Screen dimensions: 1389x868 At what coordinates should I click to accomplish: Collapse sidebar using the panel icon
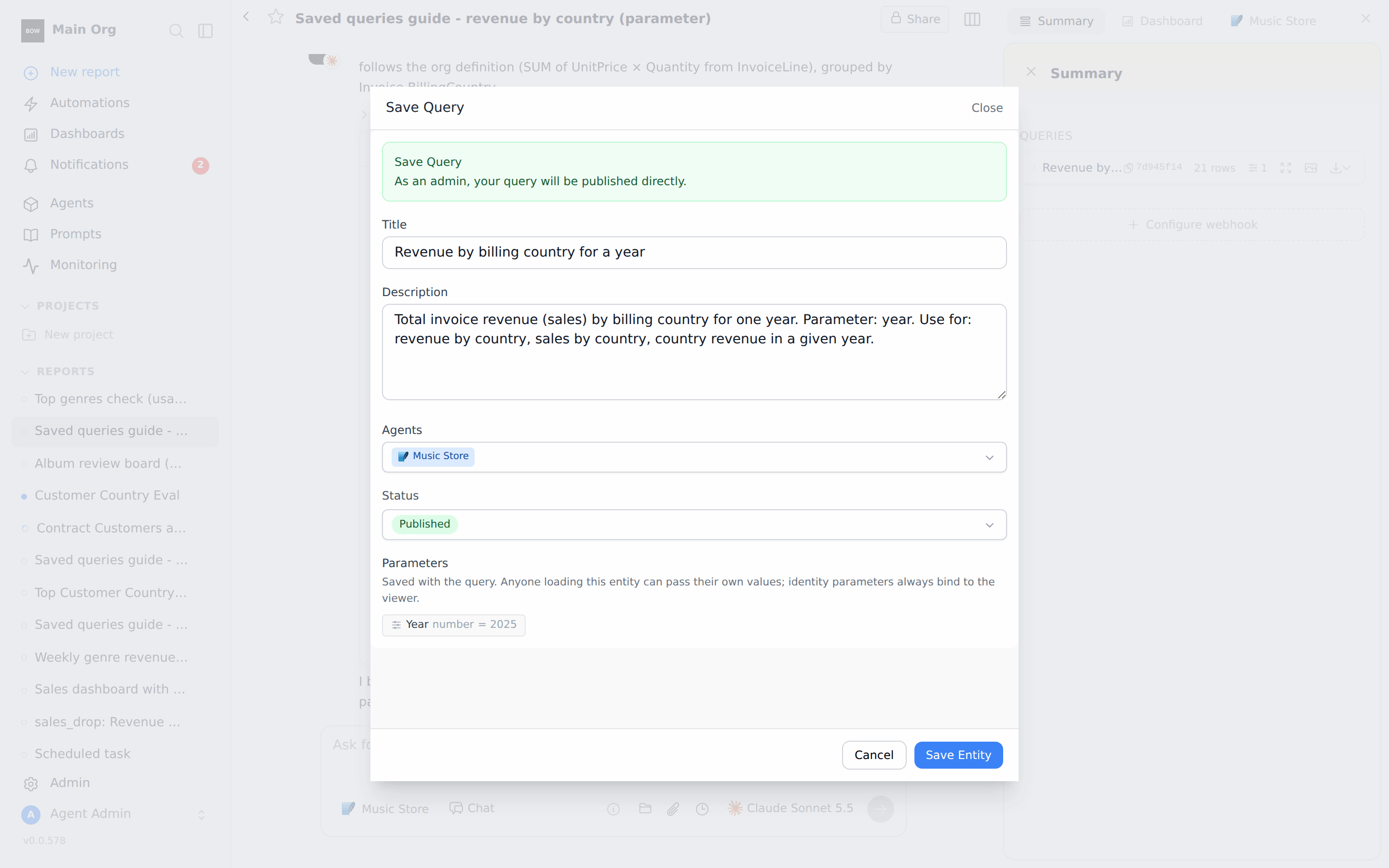(x=205, y=30)
